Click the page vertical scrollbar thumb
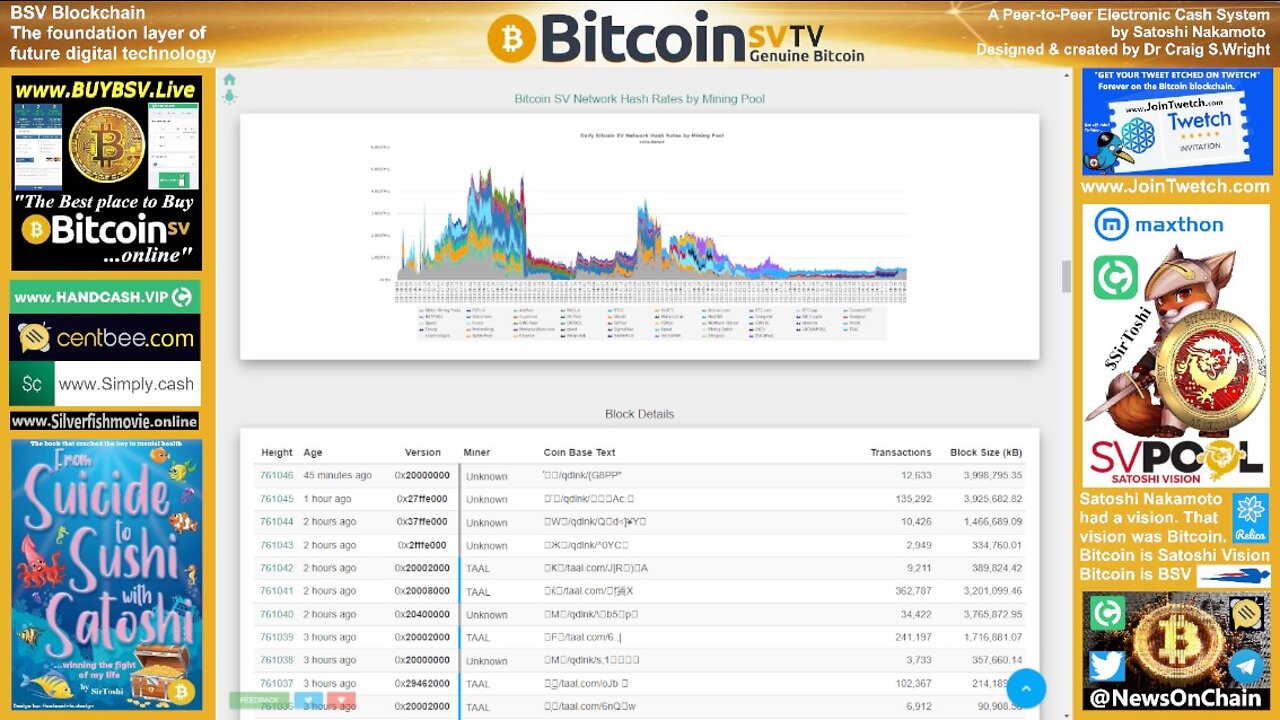The height and width of the screenshot is (720, 1280). point(1066,277)
